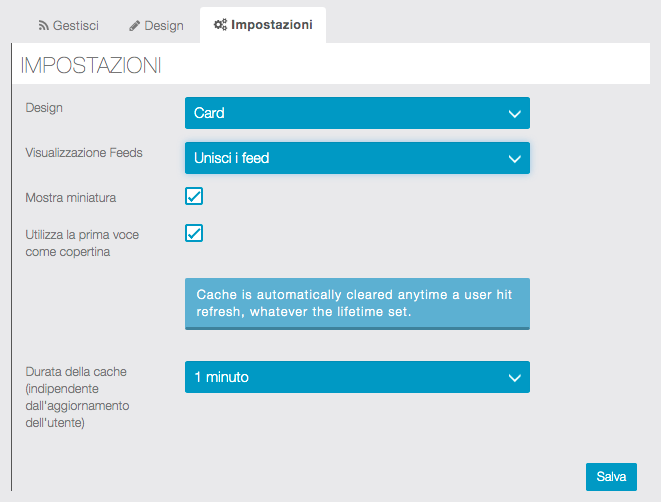Viewport: 661px width, 502px height.
Task: Expand the Visualizzazione Feeds dropdown
Action: tap(357, 158)
